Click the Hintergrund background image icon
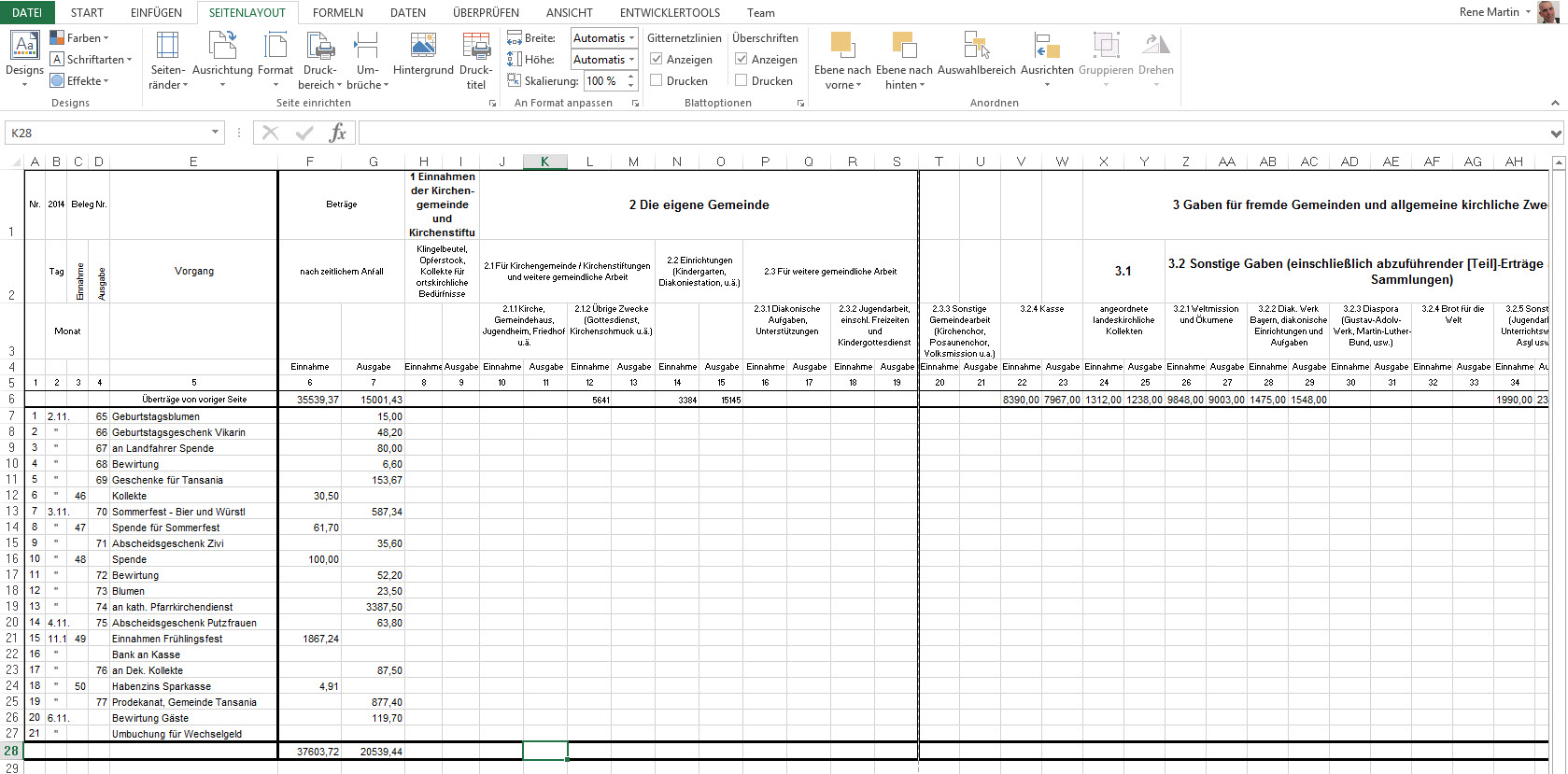The width and height of the screenshot is (1568, 774). click(x=423, y=47)
